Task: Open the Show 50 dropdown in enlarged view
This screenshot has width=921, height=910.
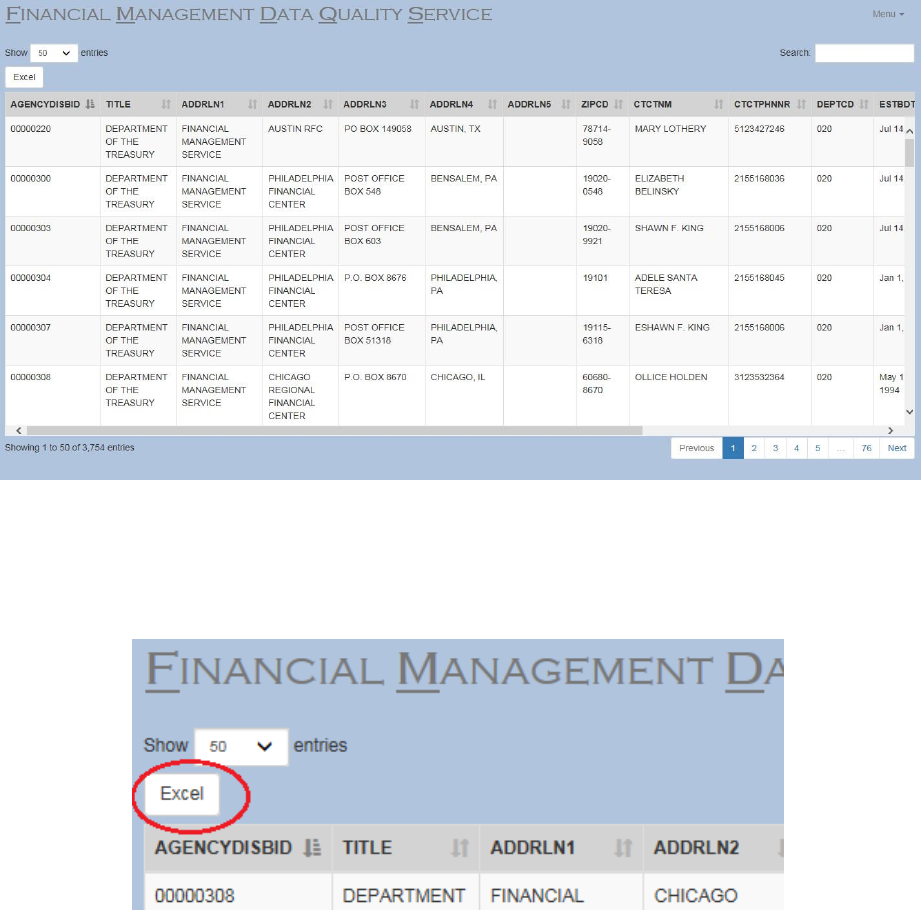Action: 241,747
